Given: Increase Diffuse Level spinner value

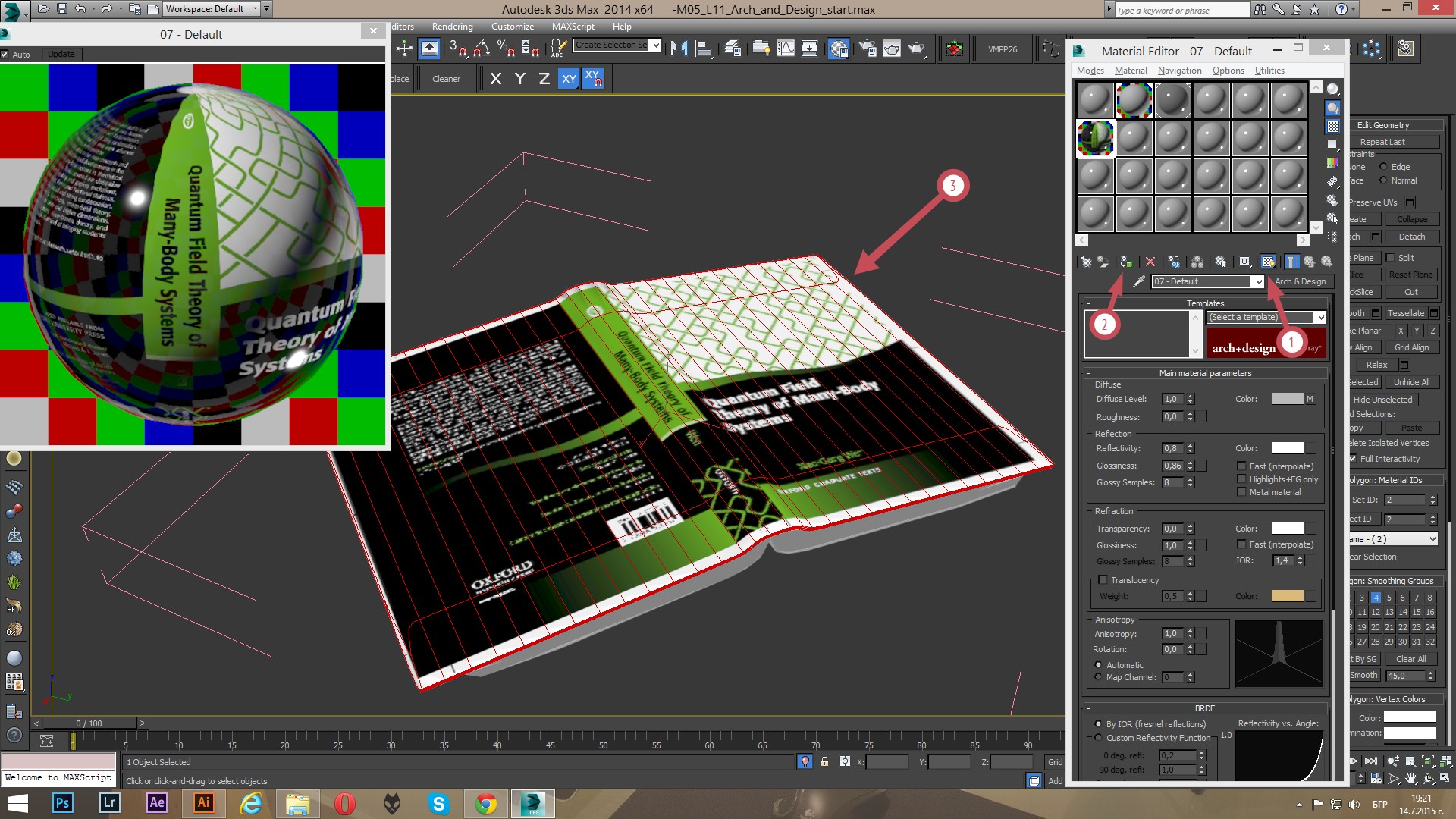Looking at the screenshot, I should [x=1190, y=396].
